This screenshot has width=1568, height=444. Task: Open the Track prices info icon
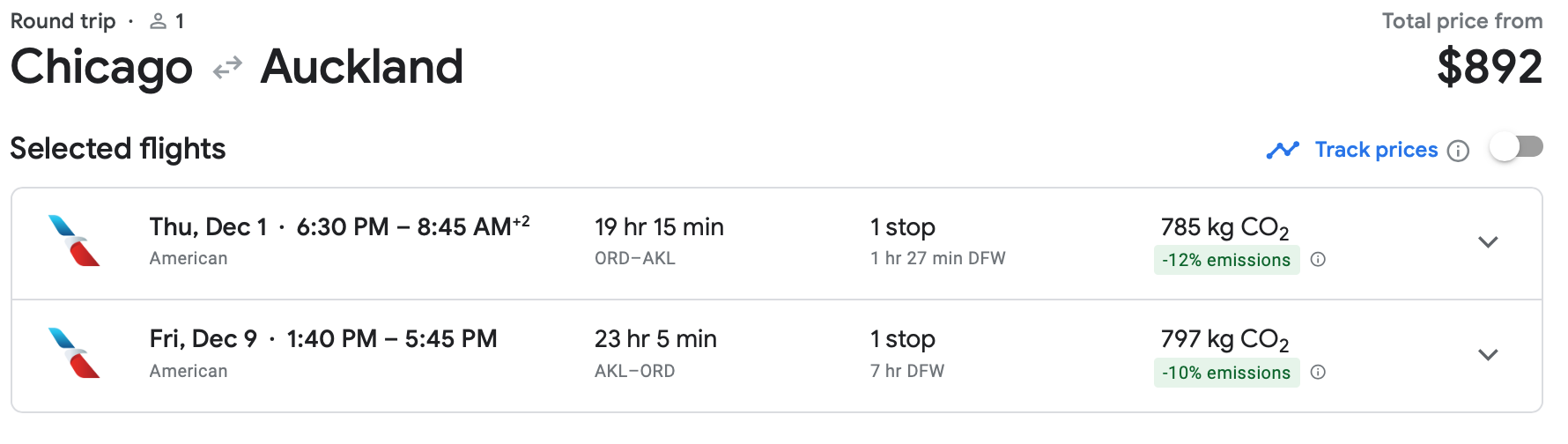tap(1459, 151)
